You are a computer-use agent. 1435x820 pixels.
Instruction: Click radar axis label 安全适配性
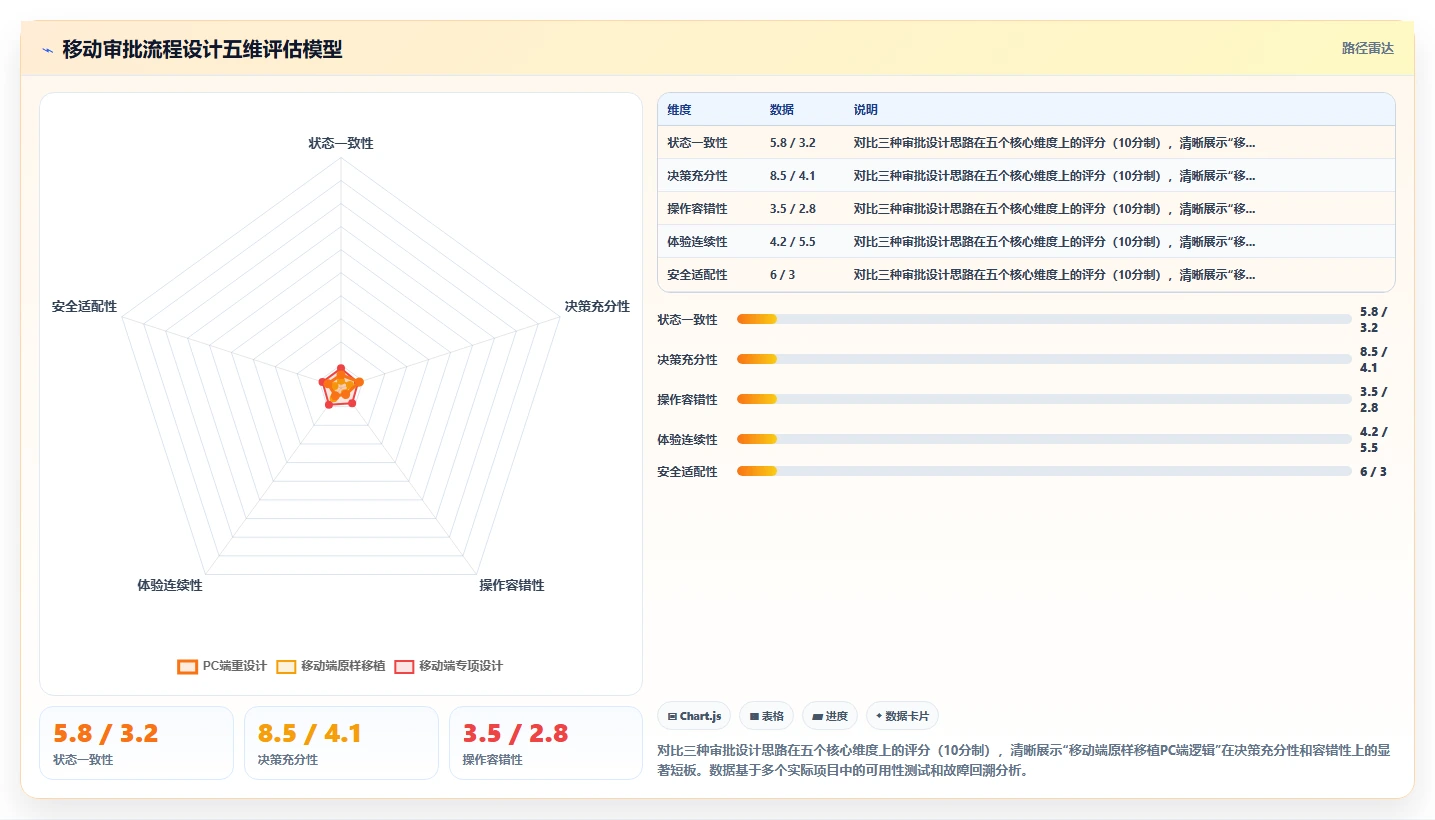[84, 307]
